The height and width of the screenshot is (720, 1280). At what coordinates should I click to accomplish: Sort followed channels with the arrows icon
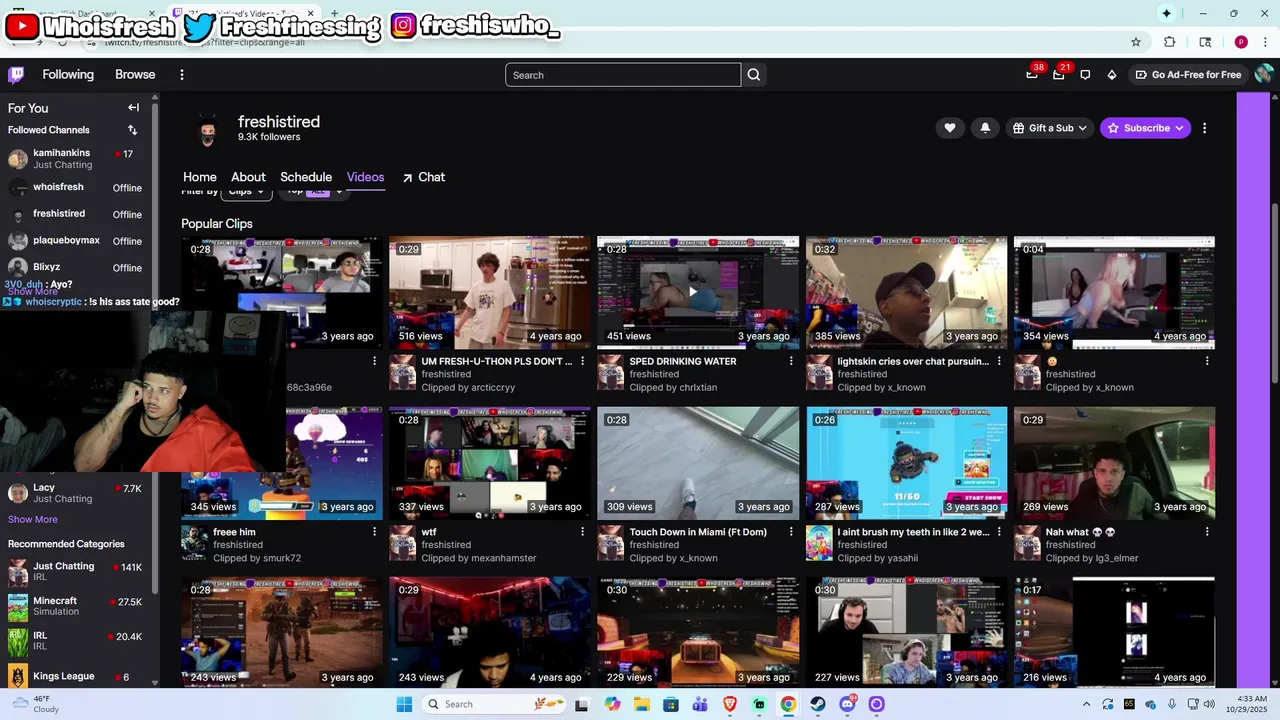click(132, 130)
